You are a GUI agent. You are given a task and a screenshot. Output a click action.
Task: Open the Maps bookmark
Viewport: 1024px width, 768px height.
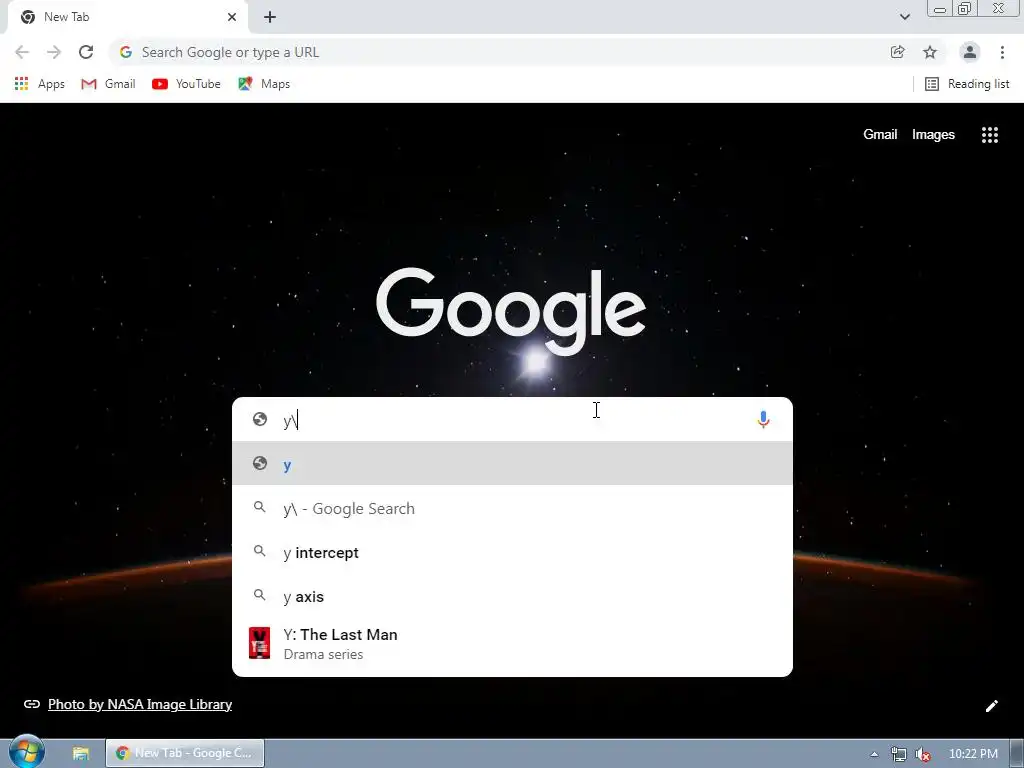pyautogui.click(x=264, y=84)
